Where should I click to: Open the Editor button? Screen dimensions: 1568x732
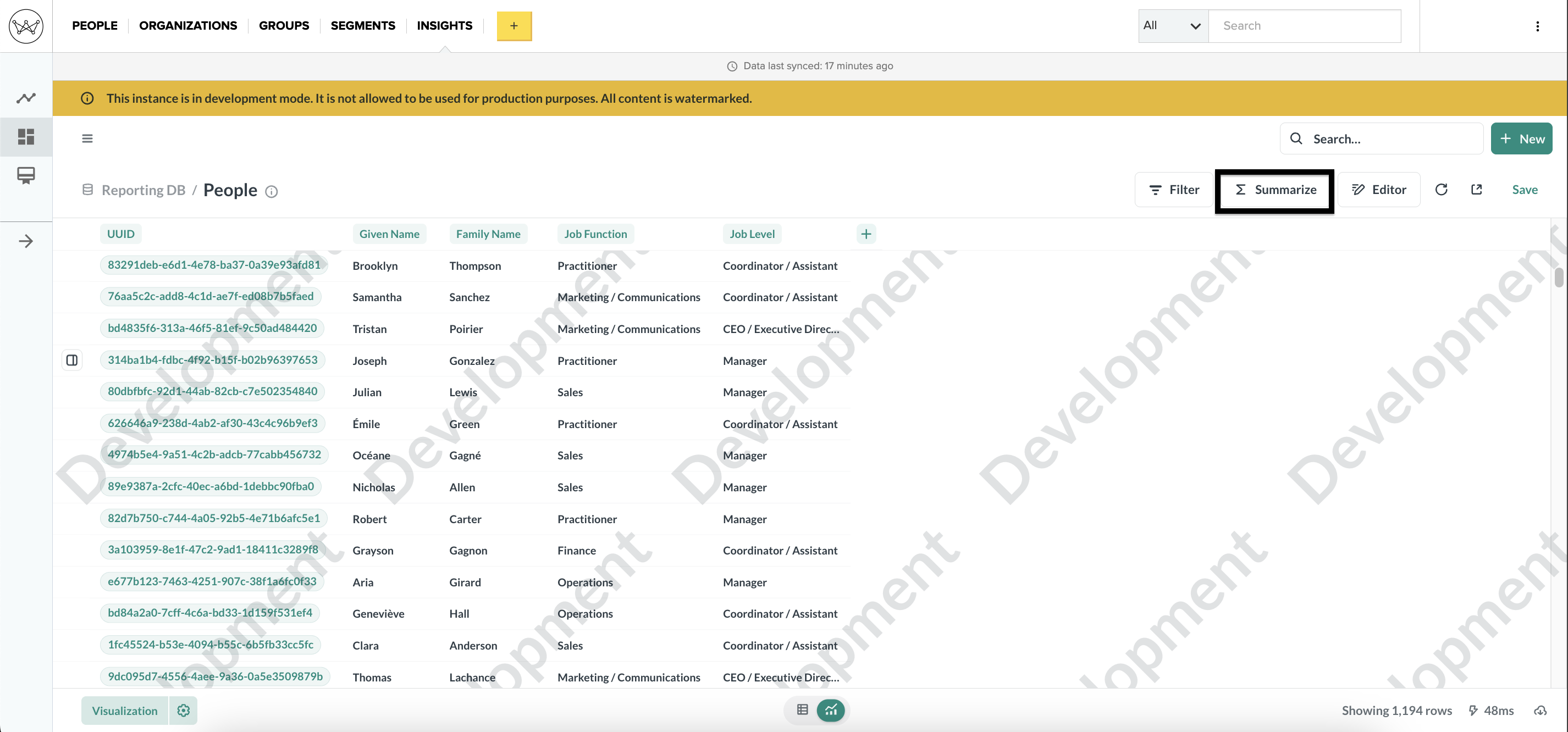pyautogui.click(x=1379, y=190)
